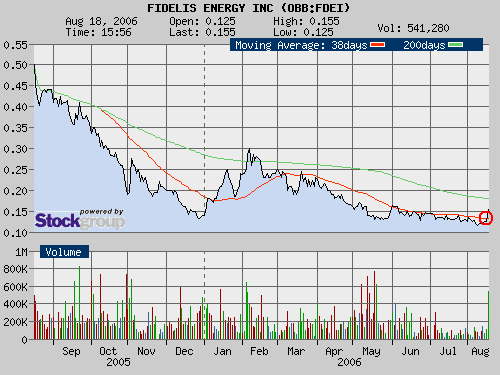
Task: Click the red 38days legend swatch
Action: (x=378, y=45)
